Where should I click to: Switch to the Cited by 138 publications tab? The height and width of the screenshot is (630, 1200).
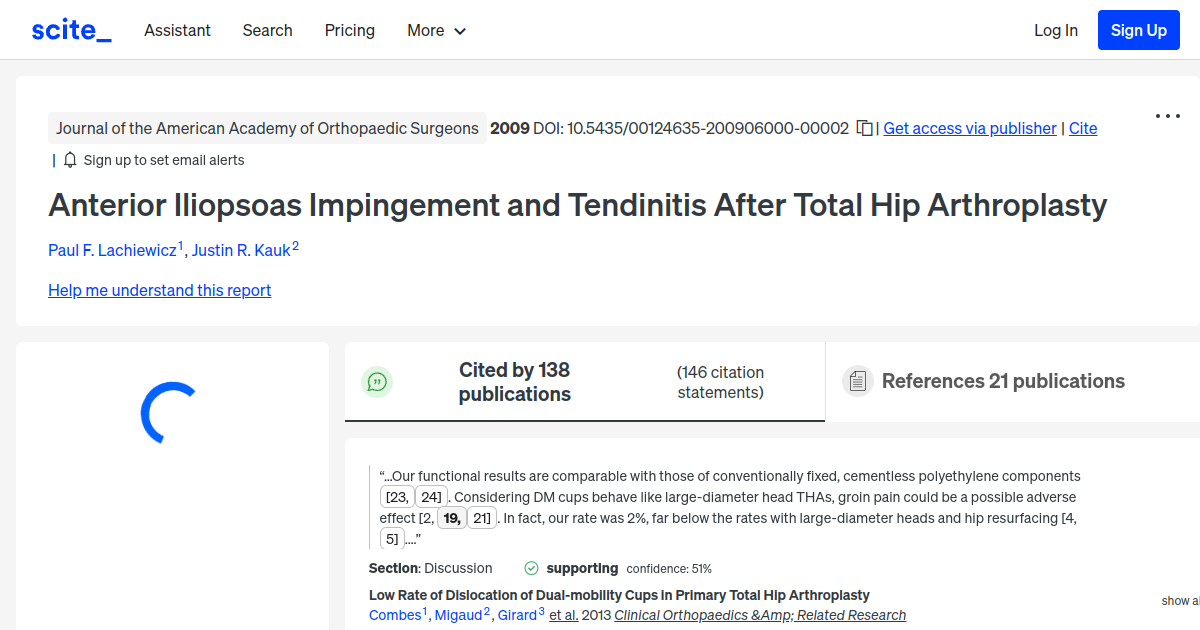[x=514, y=382]
